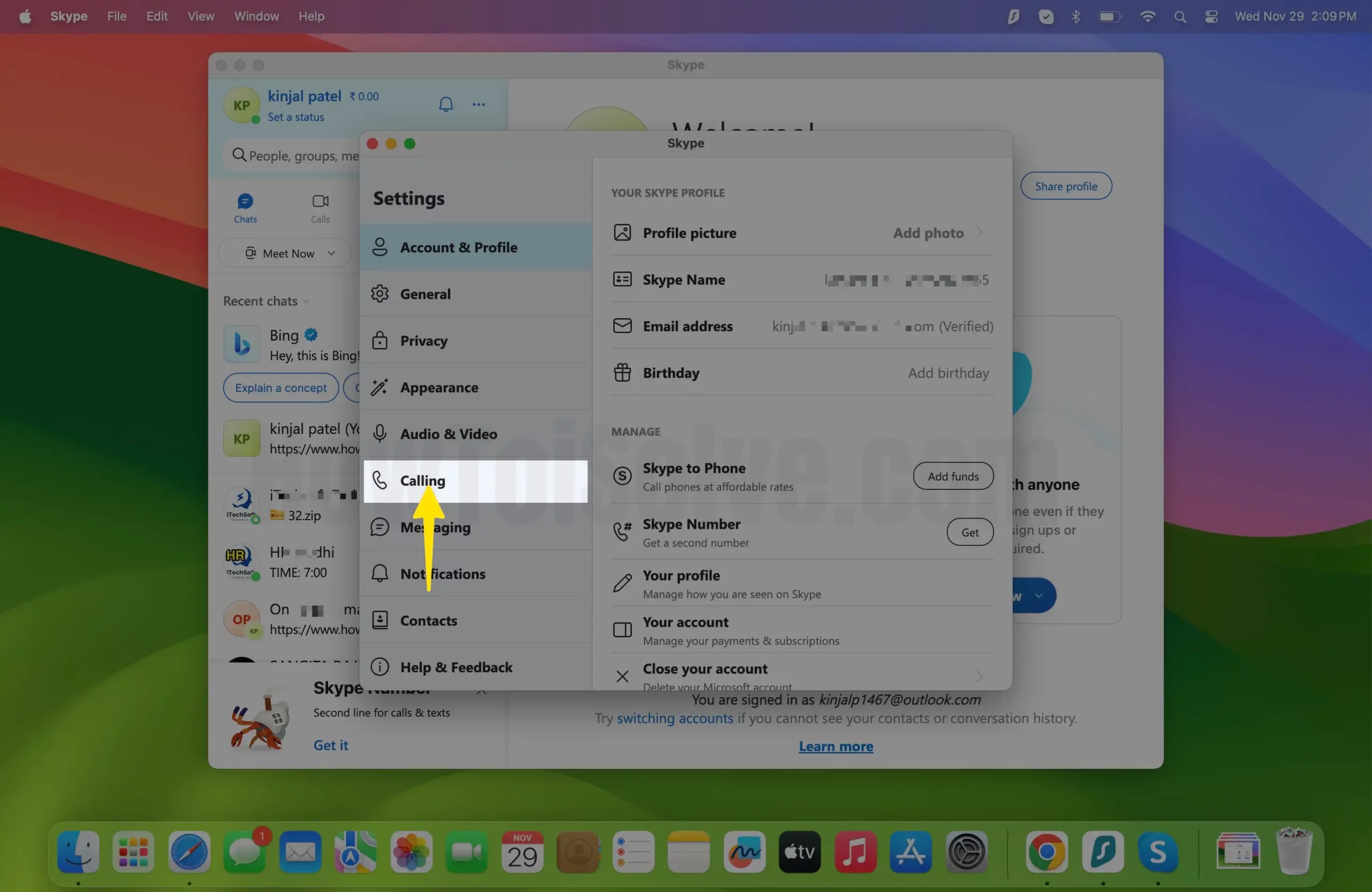Screen dimensions: 1372x892
Task: Click Get button for Skype Number
Action: (x=970, y=533)
